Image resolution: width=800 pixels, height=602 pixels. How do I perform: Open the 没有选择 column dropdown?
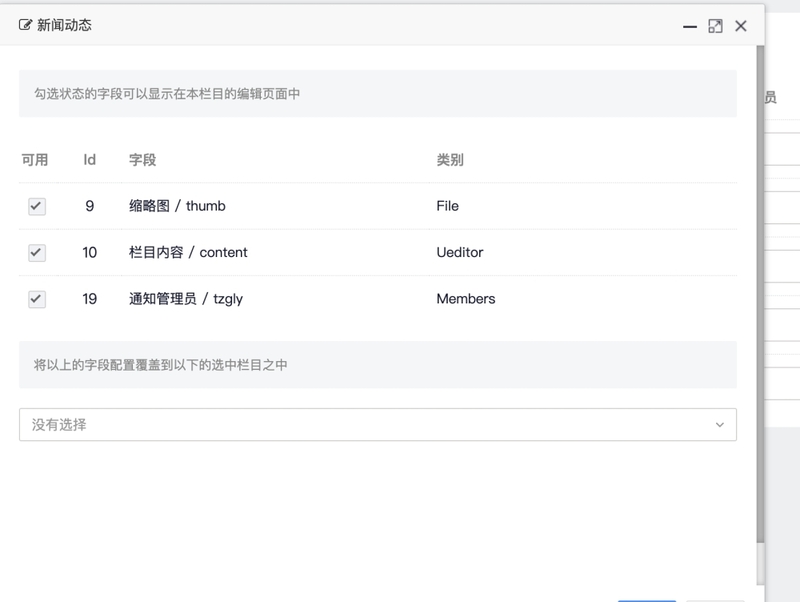(370, 425)
